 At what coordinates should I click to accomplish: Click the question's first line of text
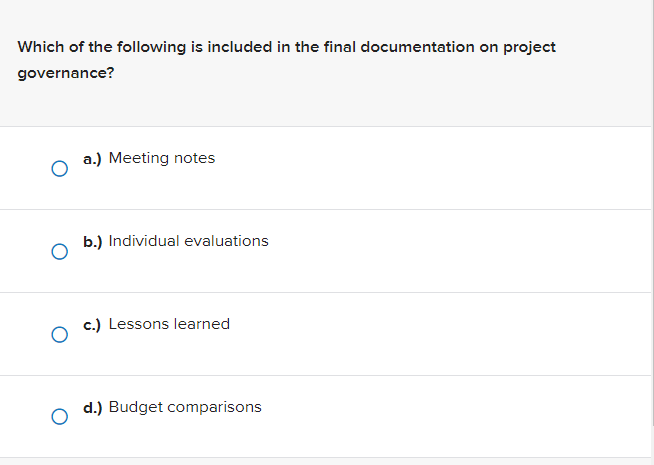click(286, 47)
